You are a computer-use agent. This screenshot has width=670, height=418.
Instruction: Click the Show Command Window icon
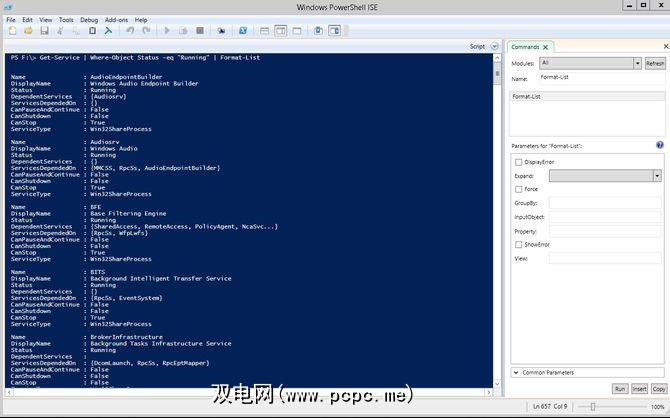pos(318,31)
